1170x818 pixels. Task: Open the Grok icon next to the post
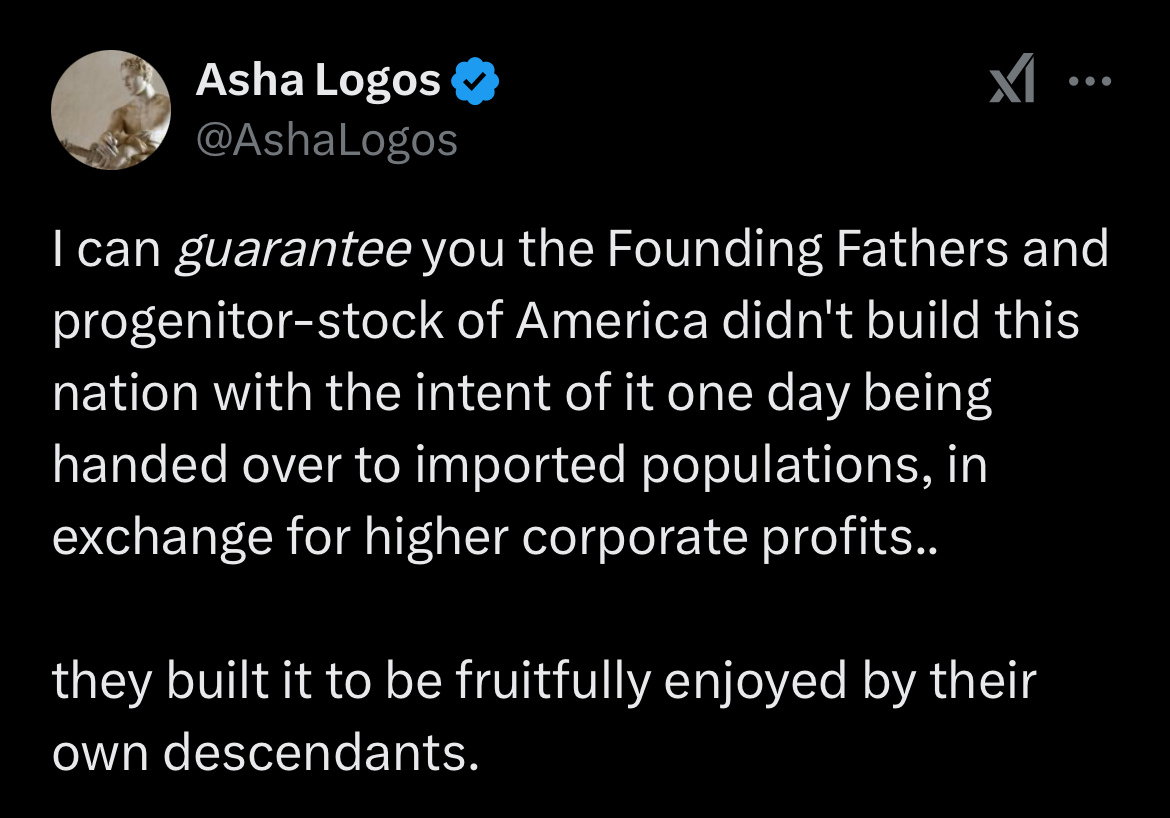click(x=1011, y=84)
